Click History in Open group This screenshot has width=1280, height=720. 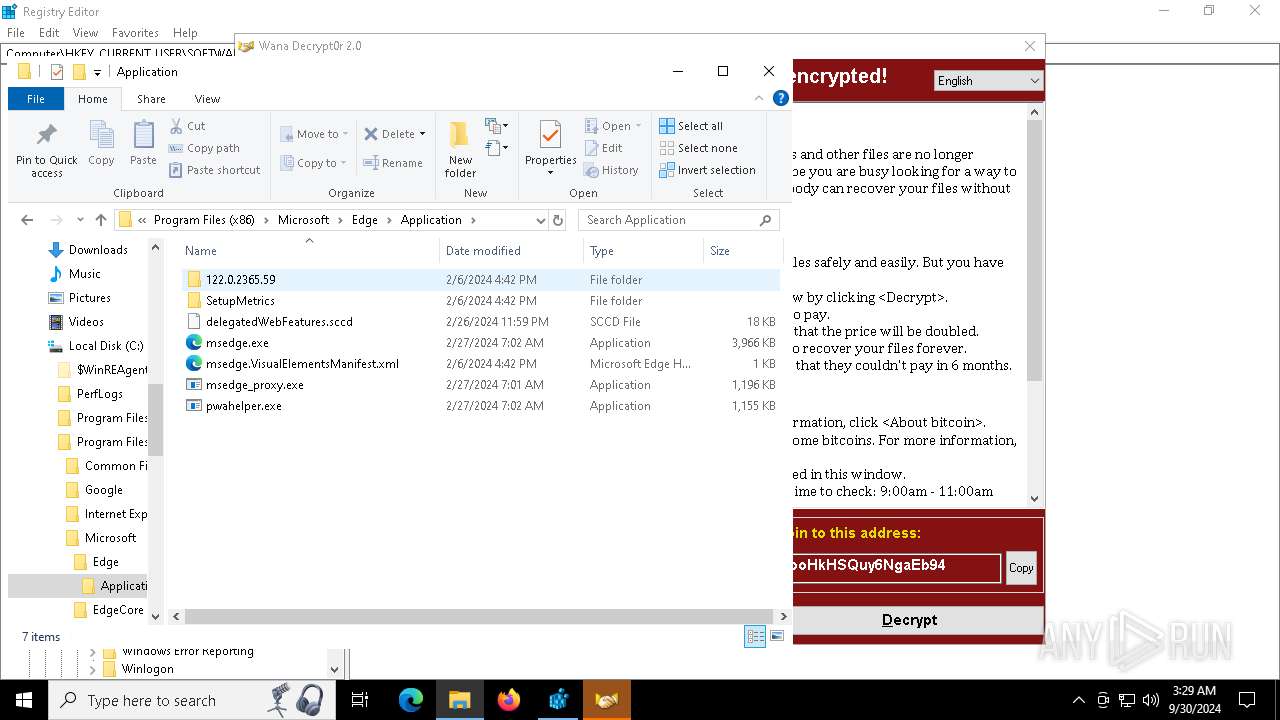pos(611,170)
